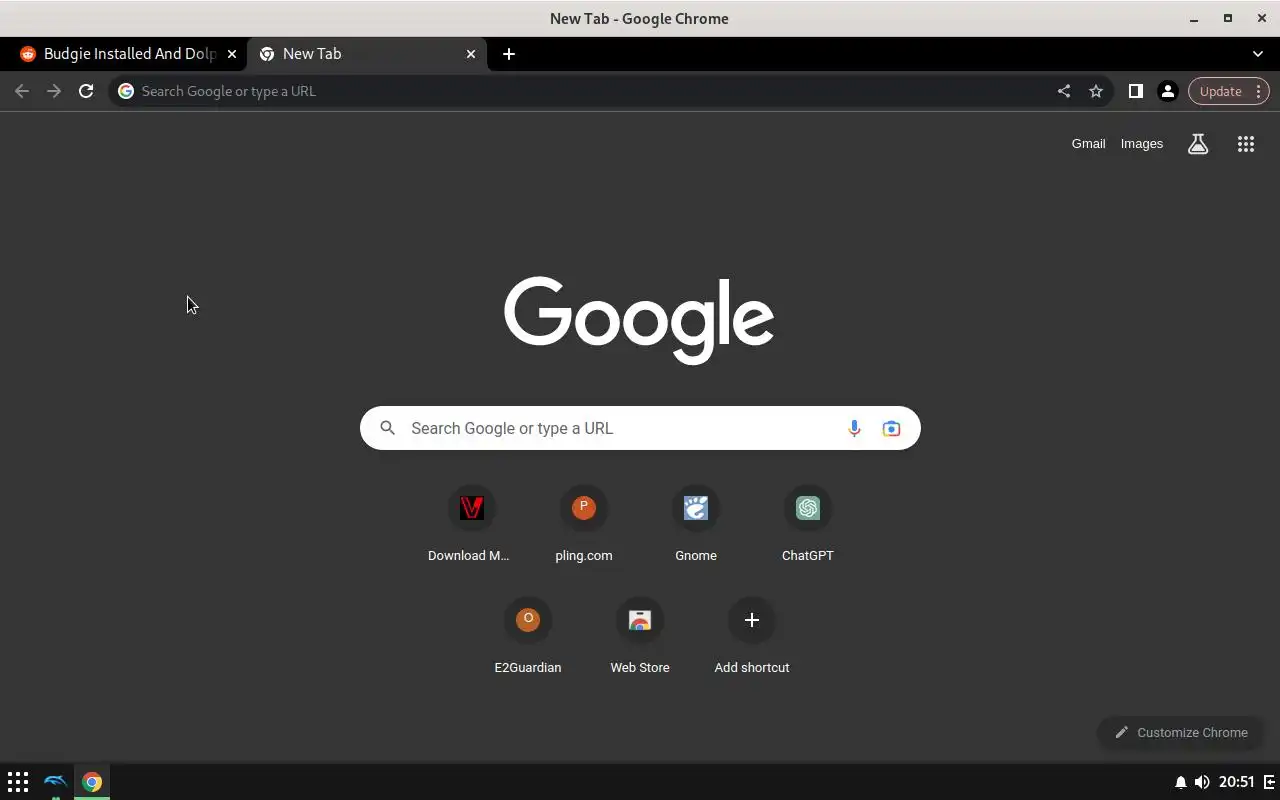This screenshot has height=800, width=1280.
Task: Open the Chrome profile avatar
Action: 1167,91
